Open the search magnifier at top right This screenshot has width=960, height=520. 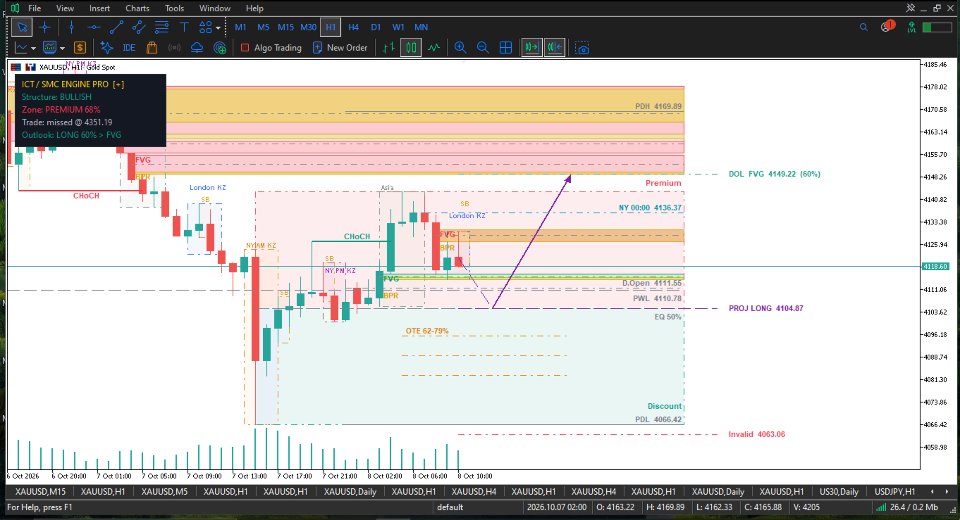863,27
